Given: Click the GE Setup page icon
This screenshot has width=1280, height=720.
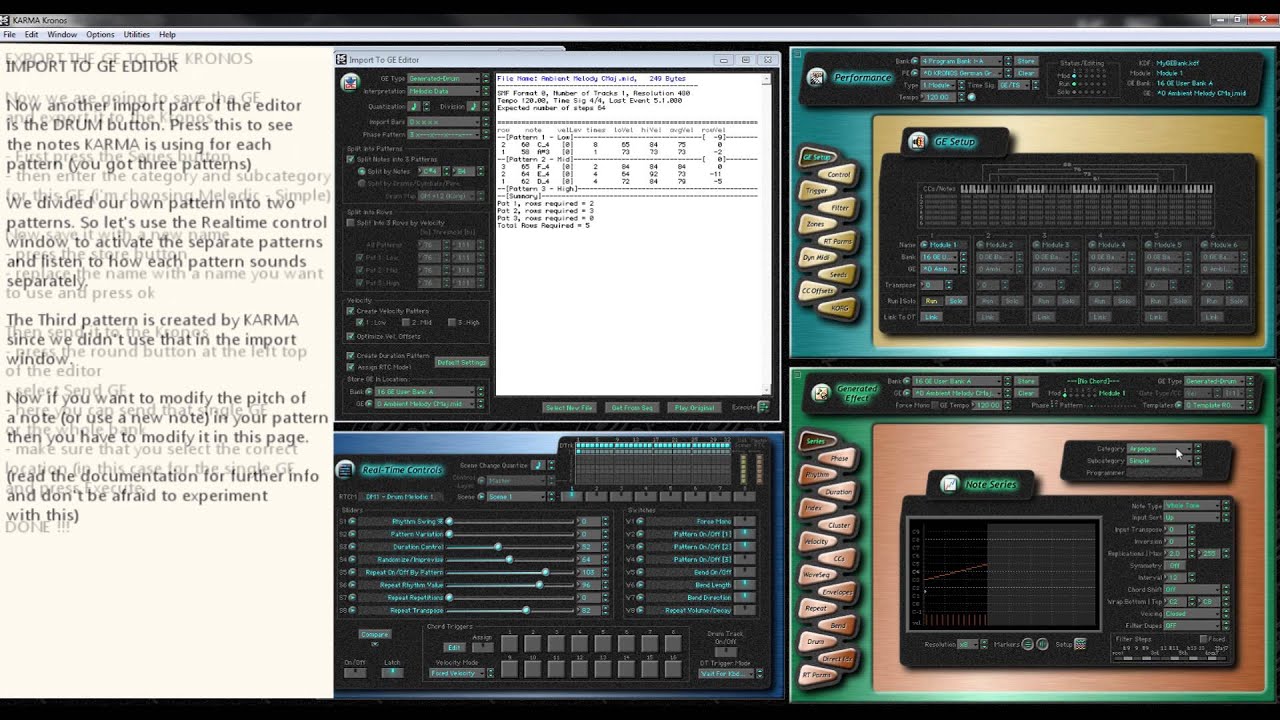Looking at the screenshot, I should point(918,142).
